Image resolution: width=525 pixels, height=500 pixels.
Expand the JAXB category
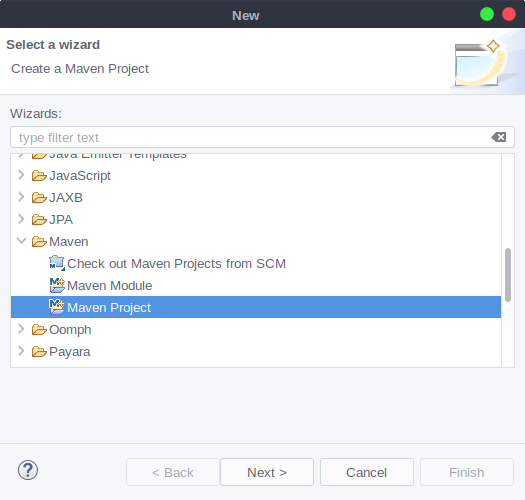click(21, 197)
